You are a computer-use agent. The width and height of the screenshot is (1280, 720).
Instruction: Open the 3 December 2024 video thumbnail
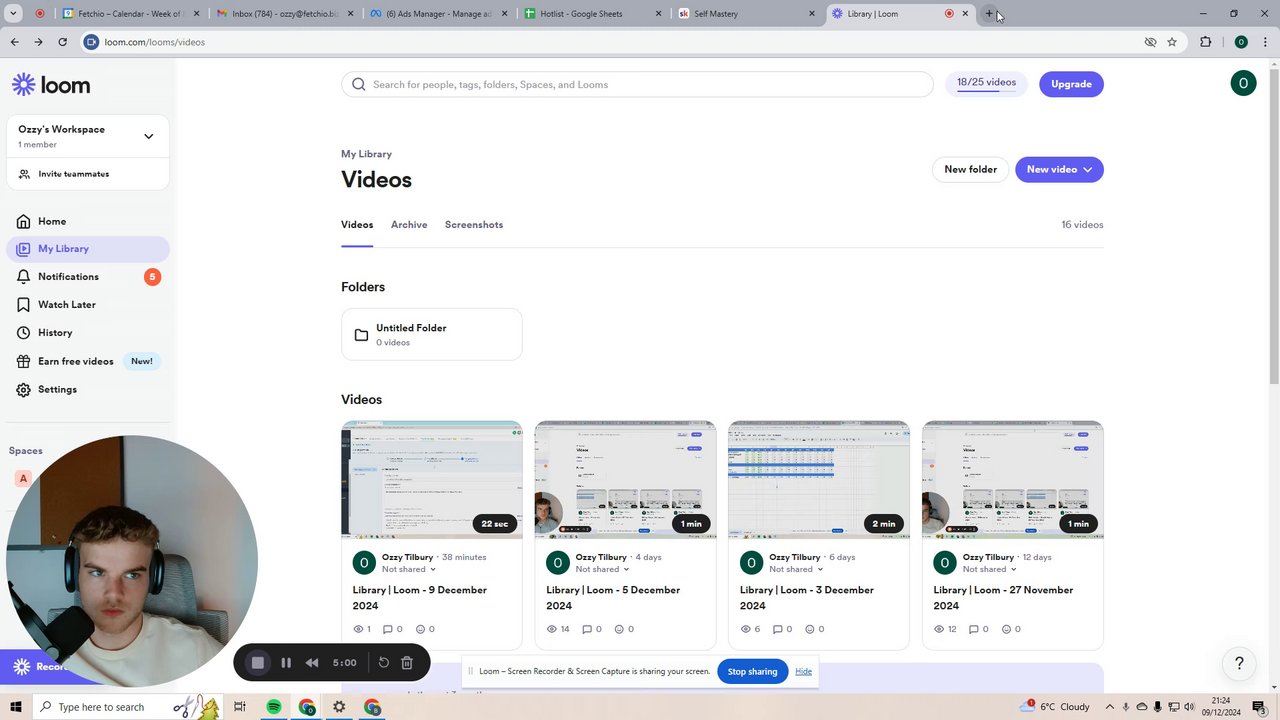(819, 480)
